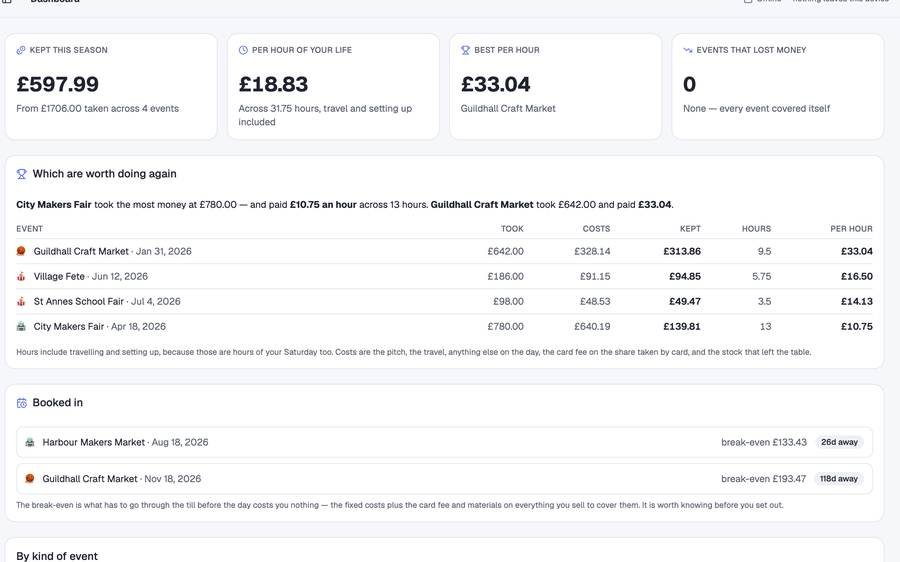Click the trophy icon beside Which are worth doing again
This screenshot has width=900, height=562.
(21, 174)
